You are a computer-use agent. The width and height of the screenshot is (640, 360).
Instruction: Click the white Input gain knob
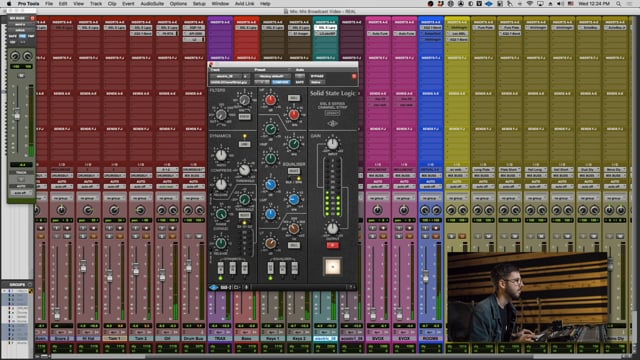tap(333, 143)
